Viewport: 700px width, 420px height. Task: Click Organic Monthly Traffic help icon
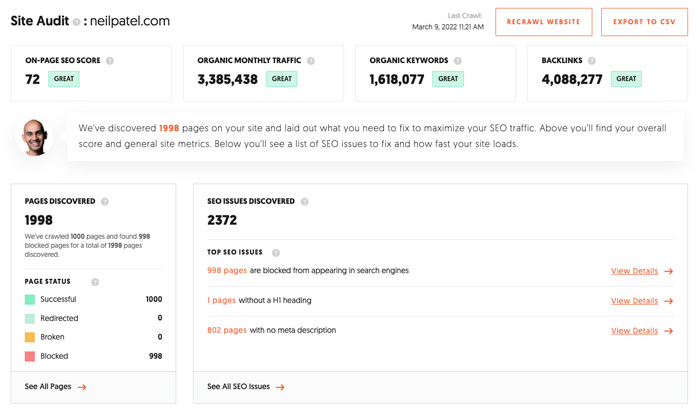click(x=311, y=61)
